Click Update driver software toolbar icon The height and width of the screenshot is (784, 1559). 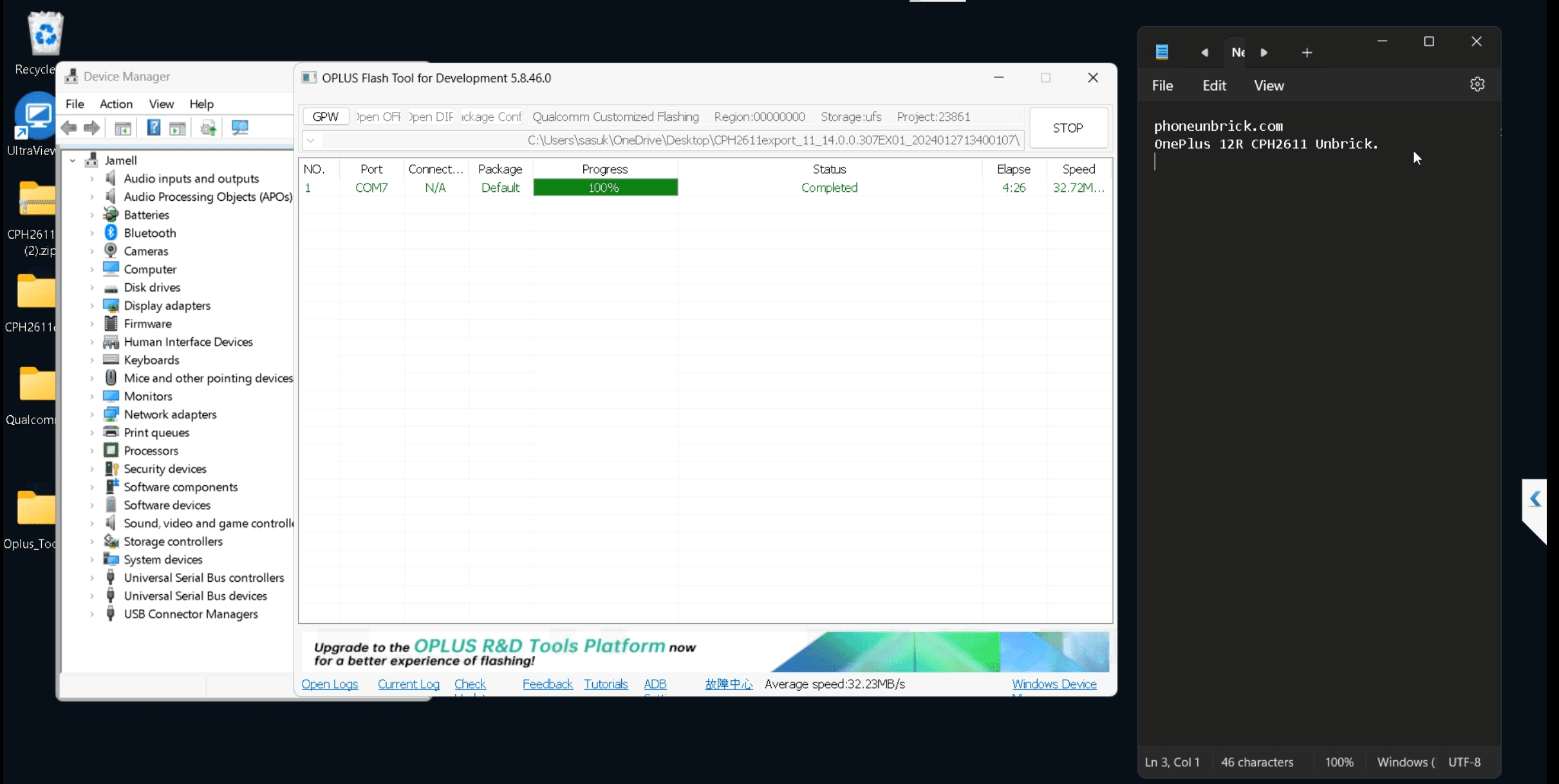209,127
